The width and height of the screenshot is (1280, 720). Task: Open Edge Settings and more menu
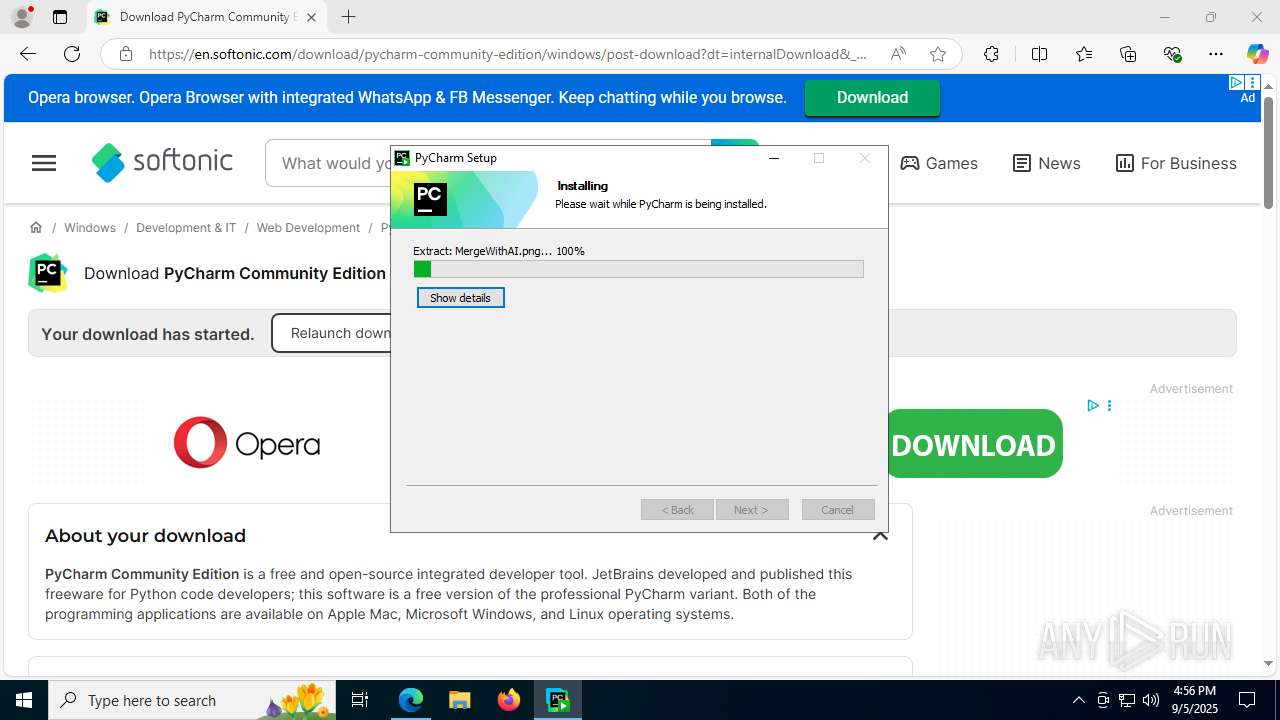(1216, 54)
